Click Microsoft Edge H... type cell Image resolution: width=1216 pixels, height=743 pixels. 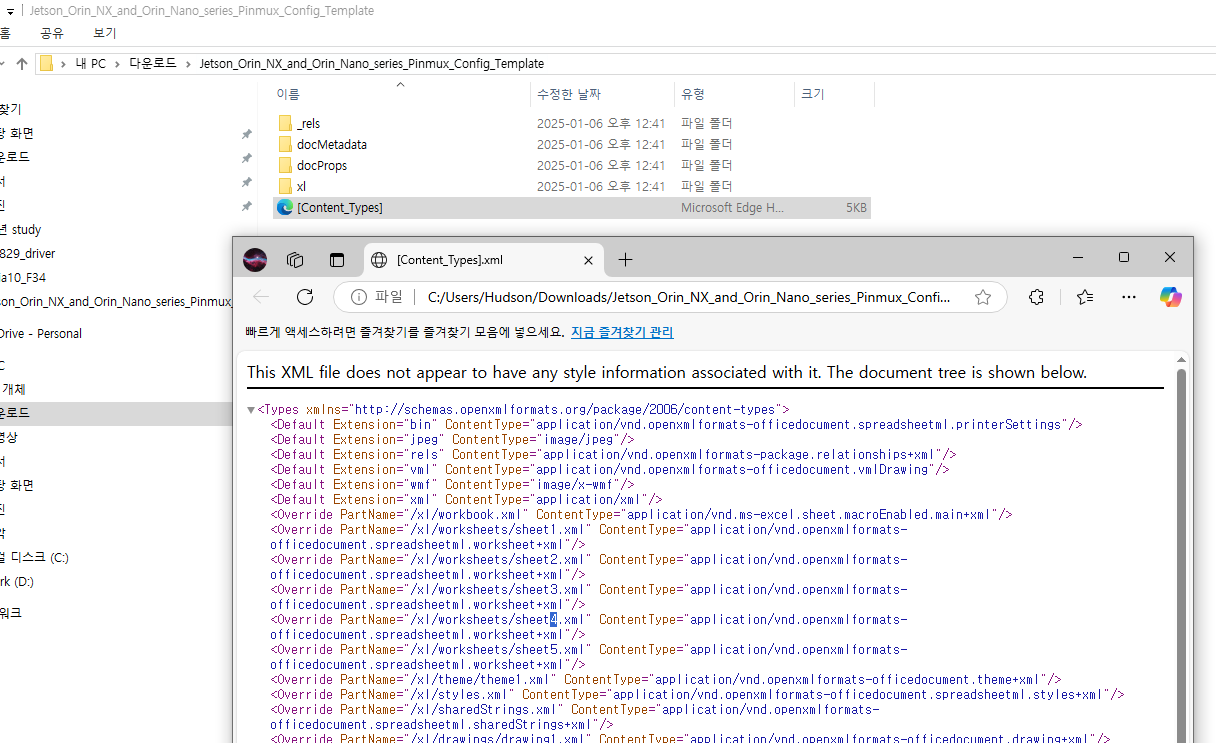[733, 208]
